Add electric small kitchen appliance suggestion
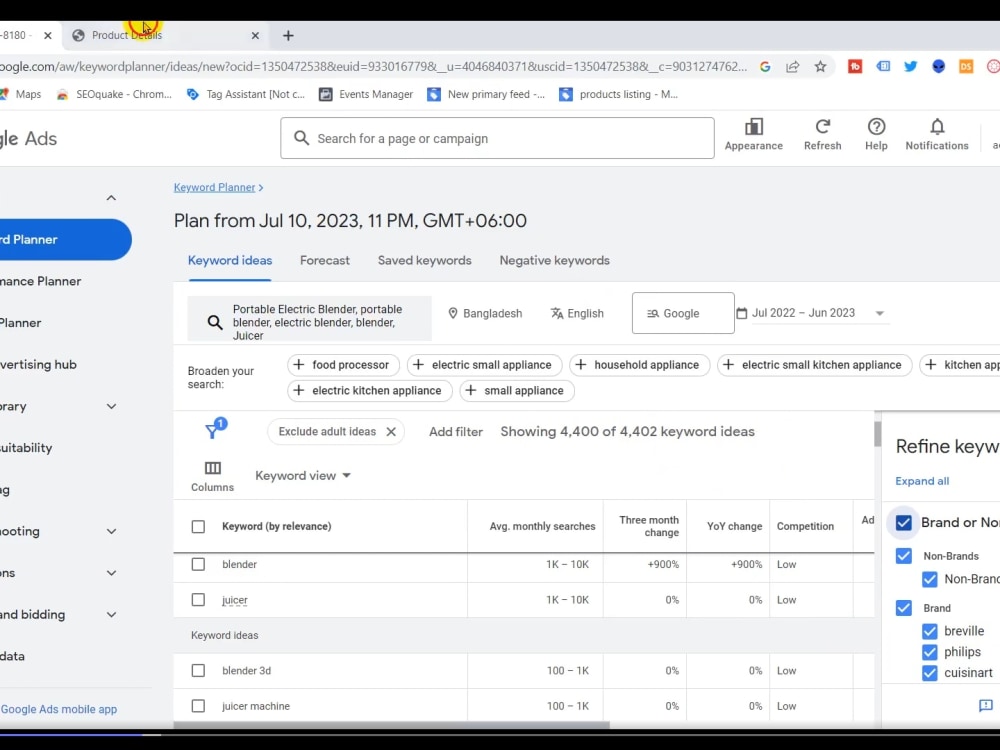This screenshot has height=750, width=1000. tap(814, 365)
